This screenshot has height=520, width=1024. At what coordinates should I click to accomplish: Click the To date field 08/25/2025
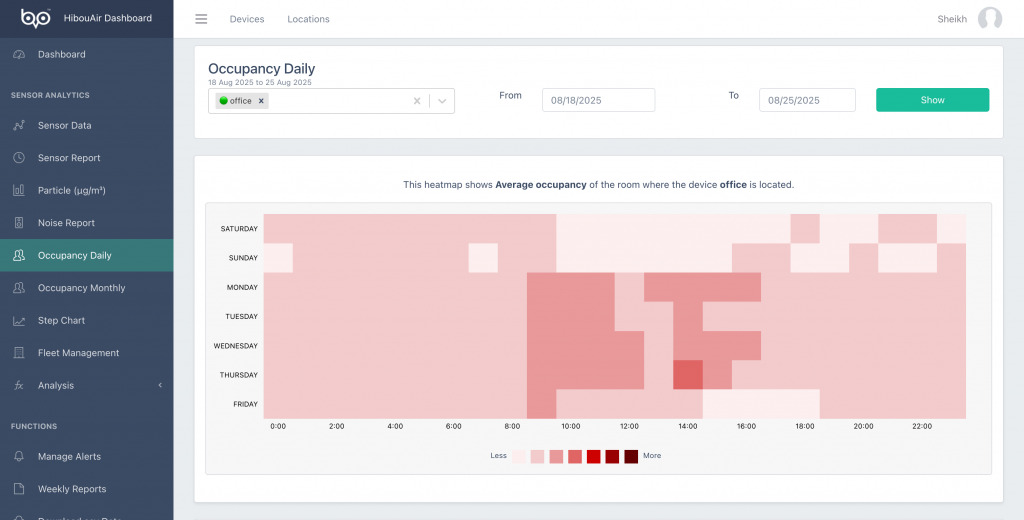(x=807, y=100)
